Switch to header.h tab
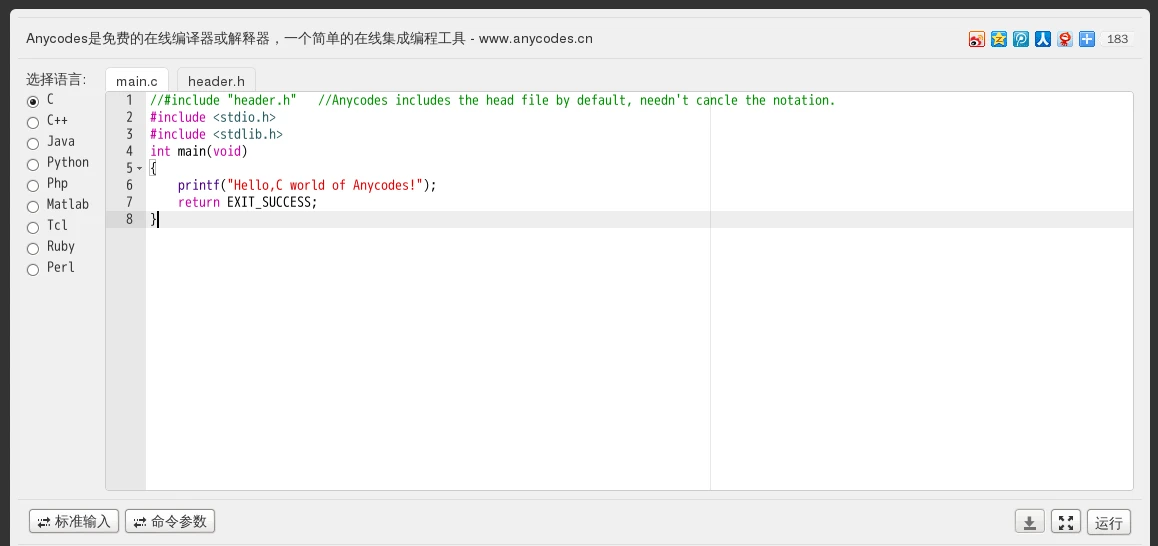The image size is (1158, 546). tap(216, 81)
